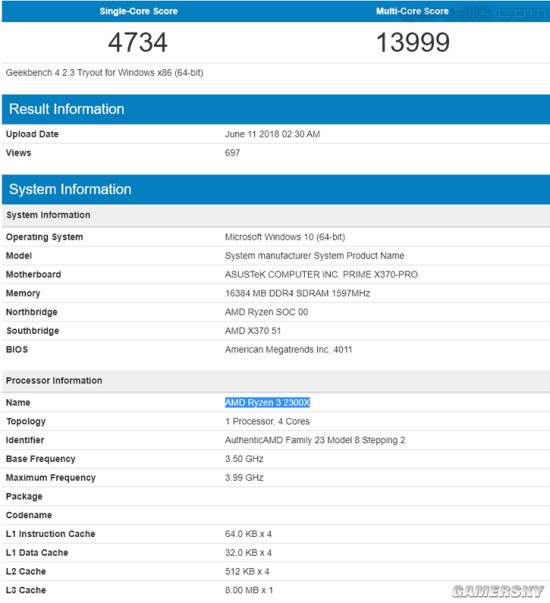Click the Topology value 1 Processor, 4 Cores

click(267, 421)
